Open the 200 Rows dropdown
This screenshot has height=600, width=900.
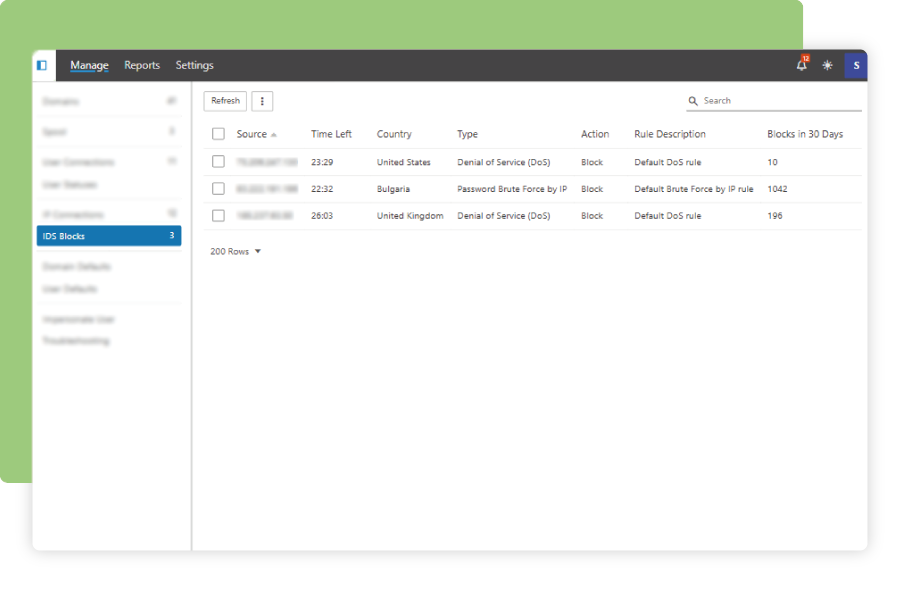(236, 251)
